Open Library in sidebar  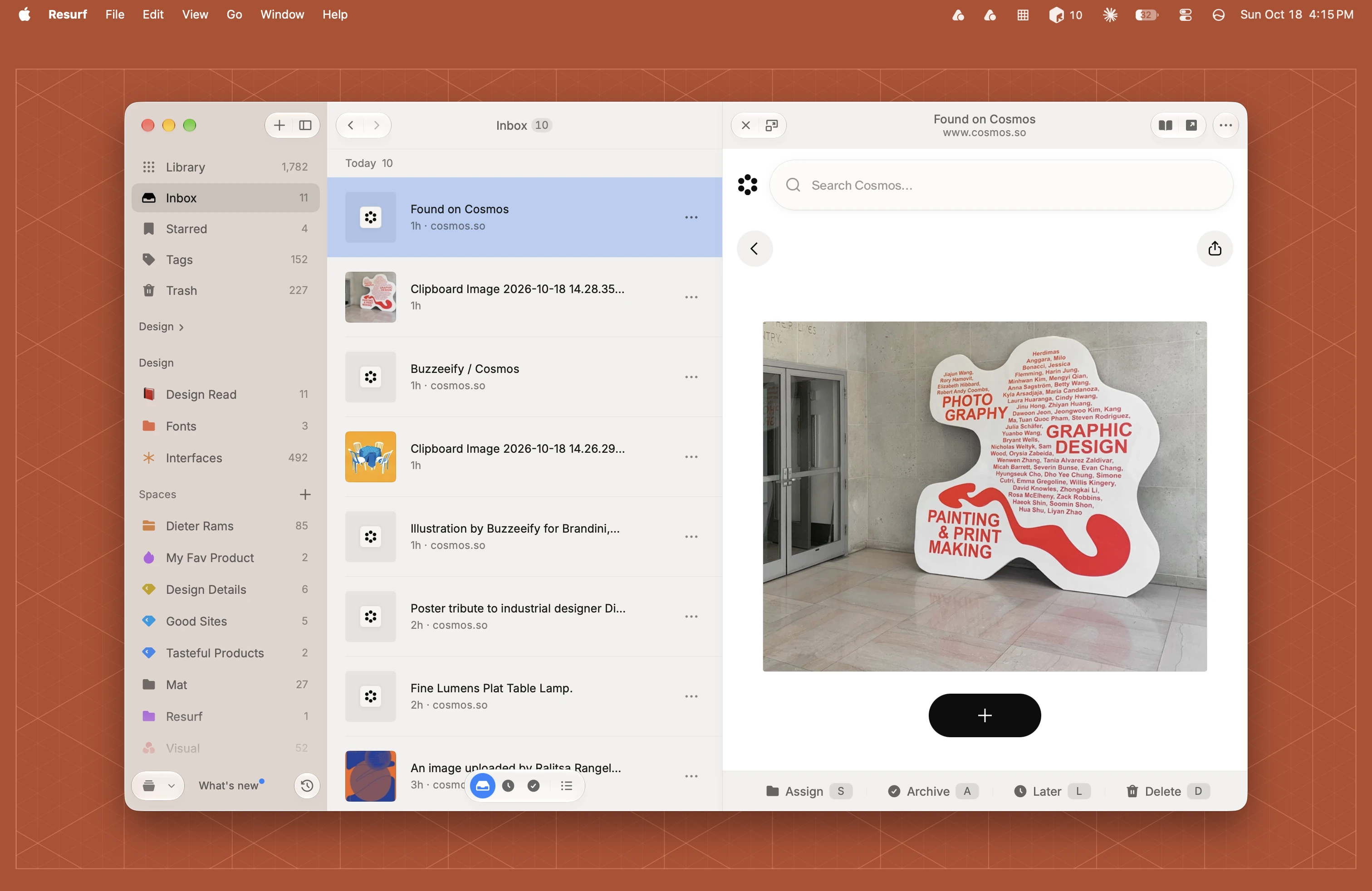(x=225, y=167)
